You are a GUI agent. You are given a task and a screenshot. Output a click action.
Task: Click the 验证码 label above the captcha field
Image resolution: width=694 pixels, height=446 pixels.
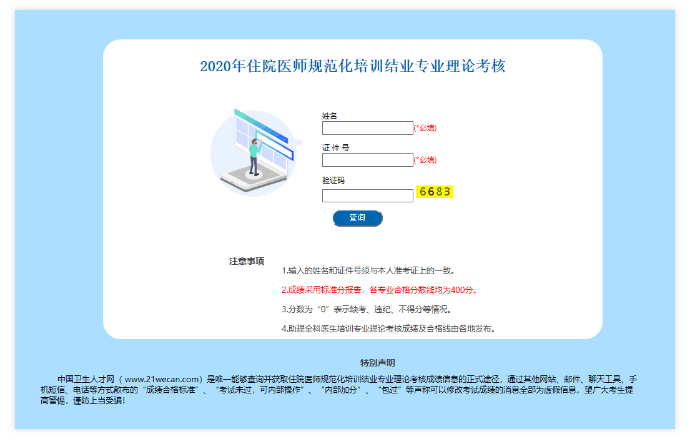(333, 180)
